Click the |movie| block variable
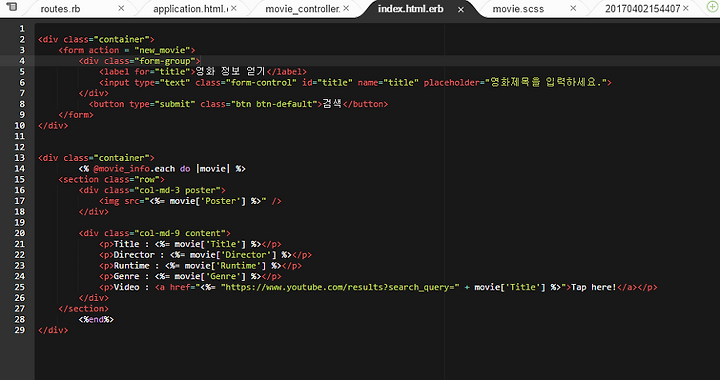The width and height of the screenshot is (720, 380). (x=213, y=169)
